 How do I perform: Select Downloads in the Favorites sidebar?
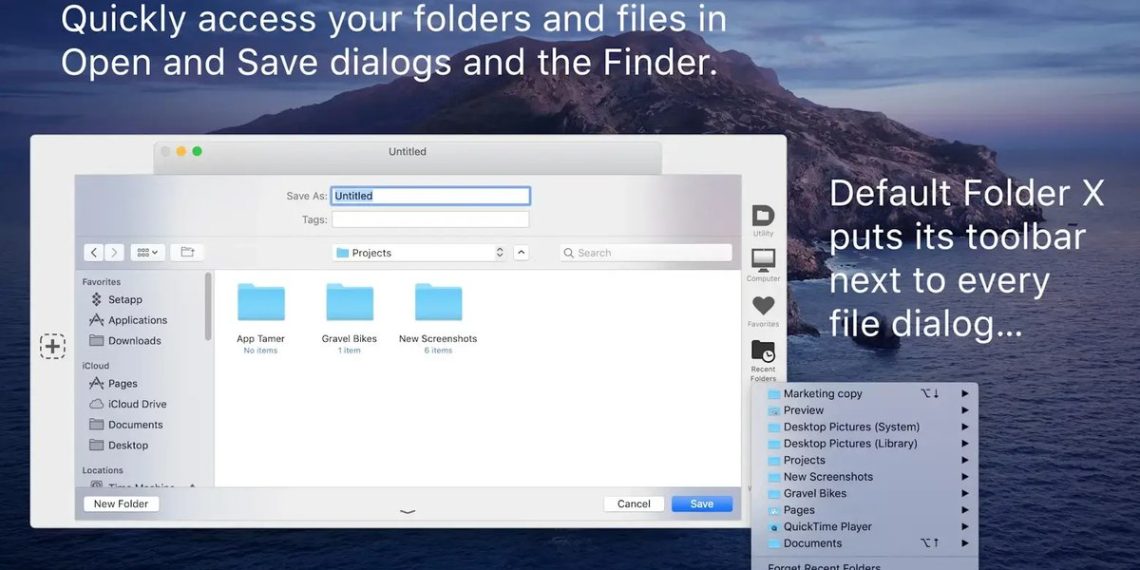[134, 341]
